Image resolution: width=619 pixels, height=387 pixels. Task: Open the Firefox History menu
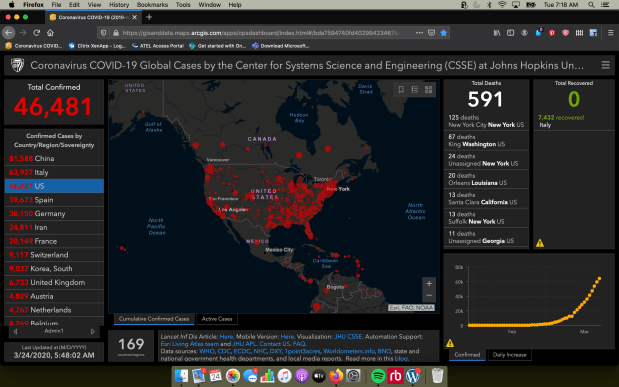coord(119,5)
